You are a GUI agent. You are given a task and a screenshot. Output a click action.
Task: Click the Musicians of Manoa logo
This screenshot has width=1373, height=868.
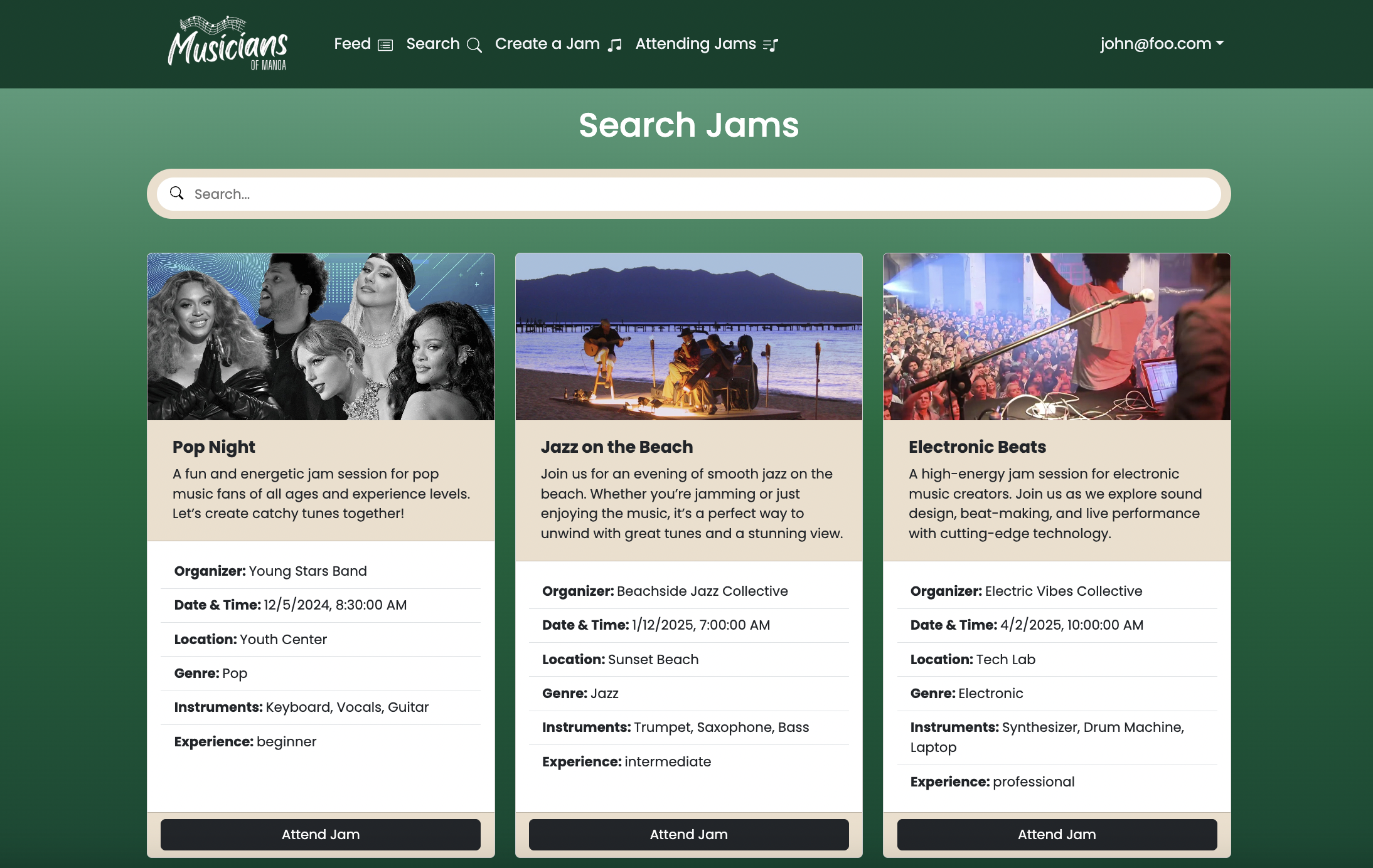(x=228, y=43)
